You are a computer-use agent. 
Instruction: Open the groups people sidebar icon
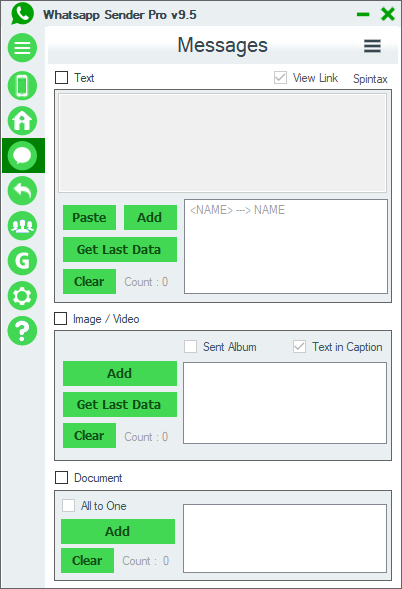click(22, 226)
